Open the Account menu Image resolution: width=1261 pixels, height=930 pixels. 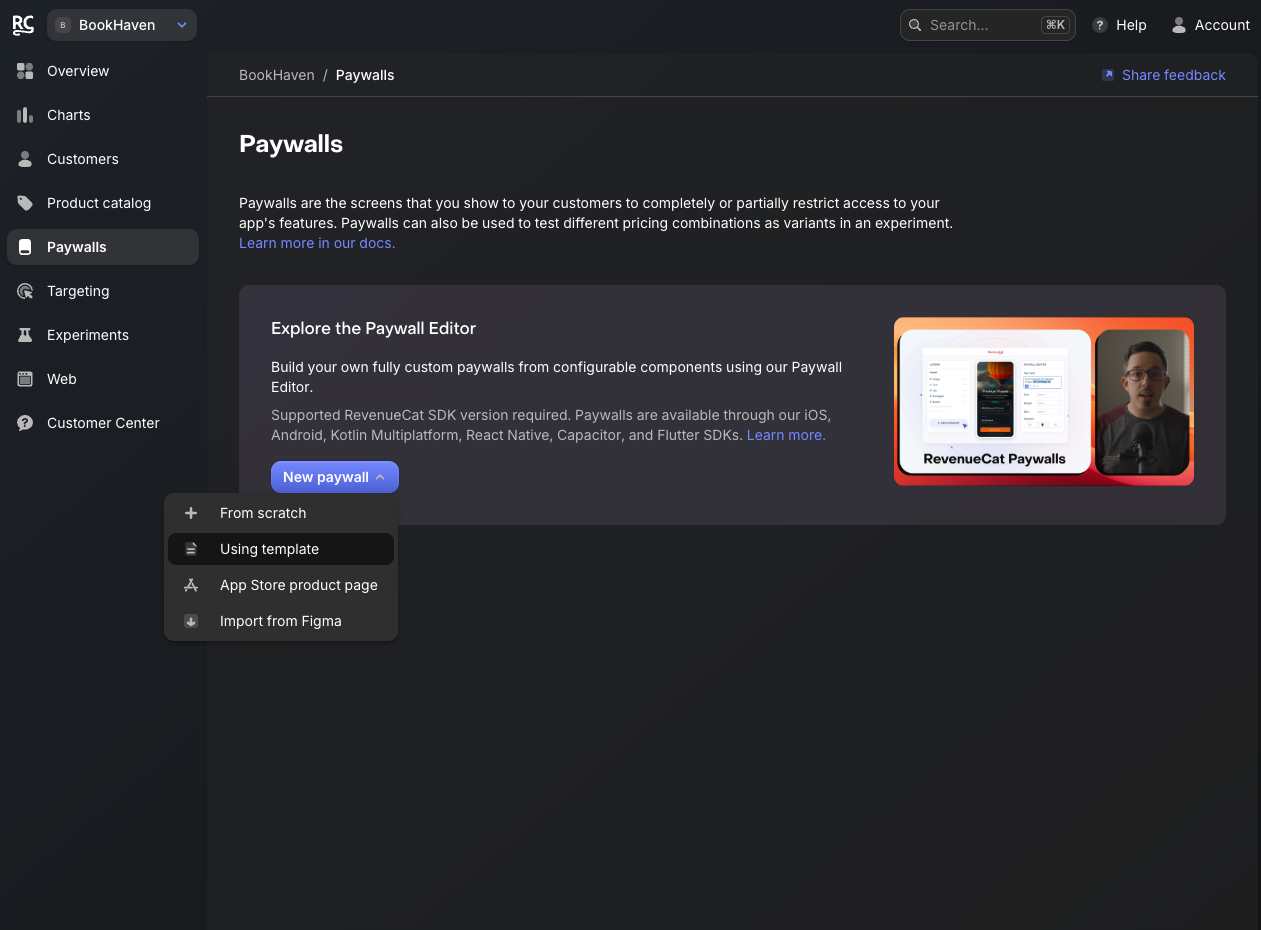pyautogui.click(x=1210, y=25)
